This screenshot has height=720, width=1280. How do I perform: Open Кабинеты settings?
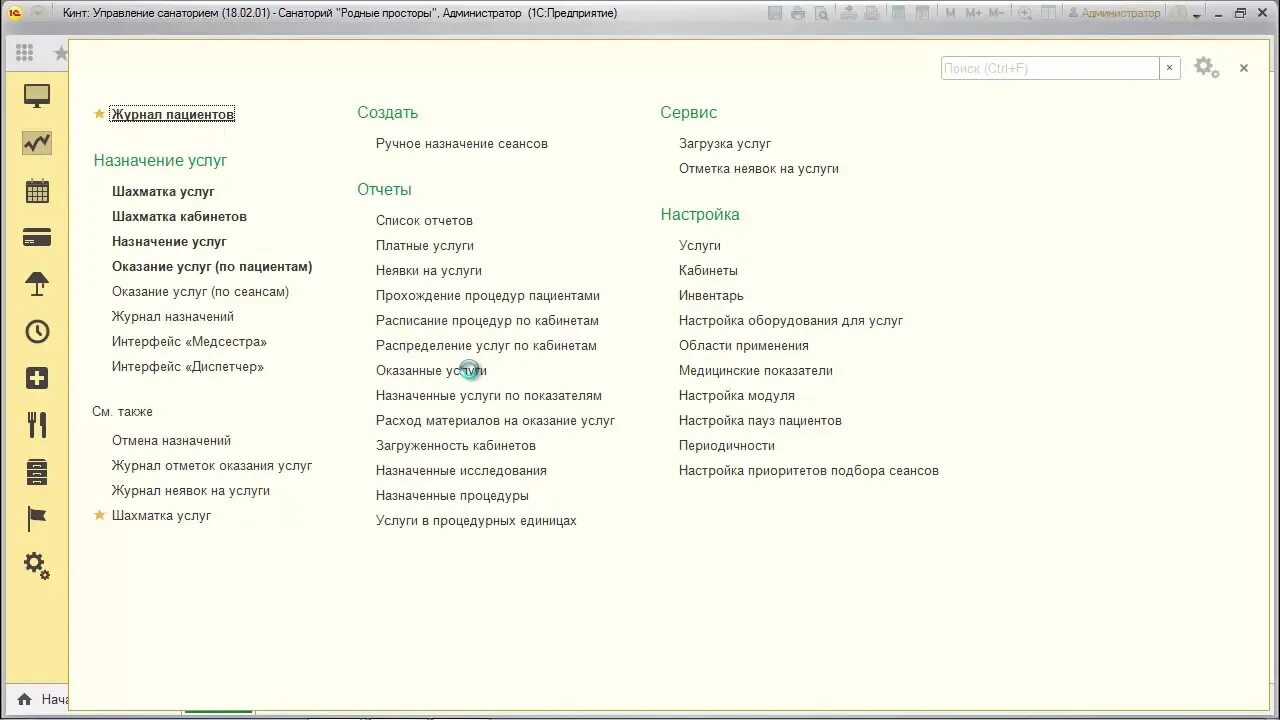pyautogui.click(x=708, y=270)
